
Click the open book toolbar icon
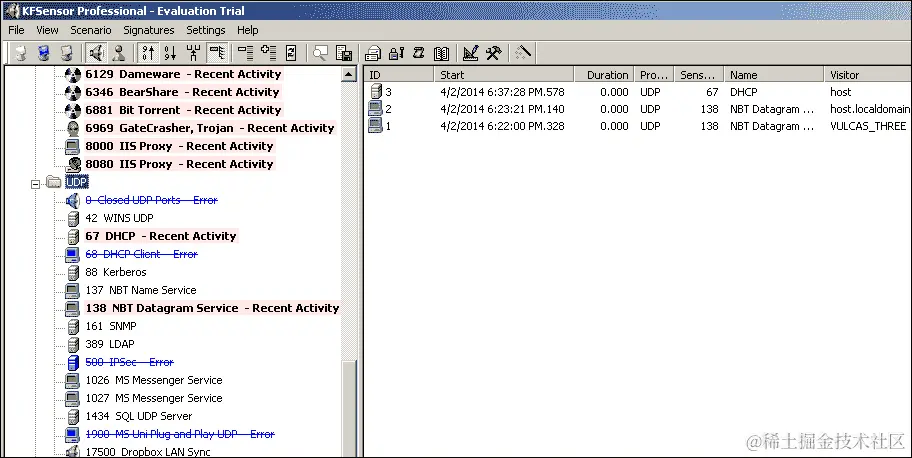[x=441, y=53]
